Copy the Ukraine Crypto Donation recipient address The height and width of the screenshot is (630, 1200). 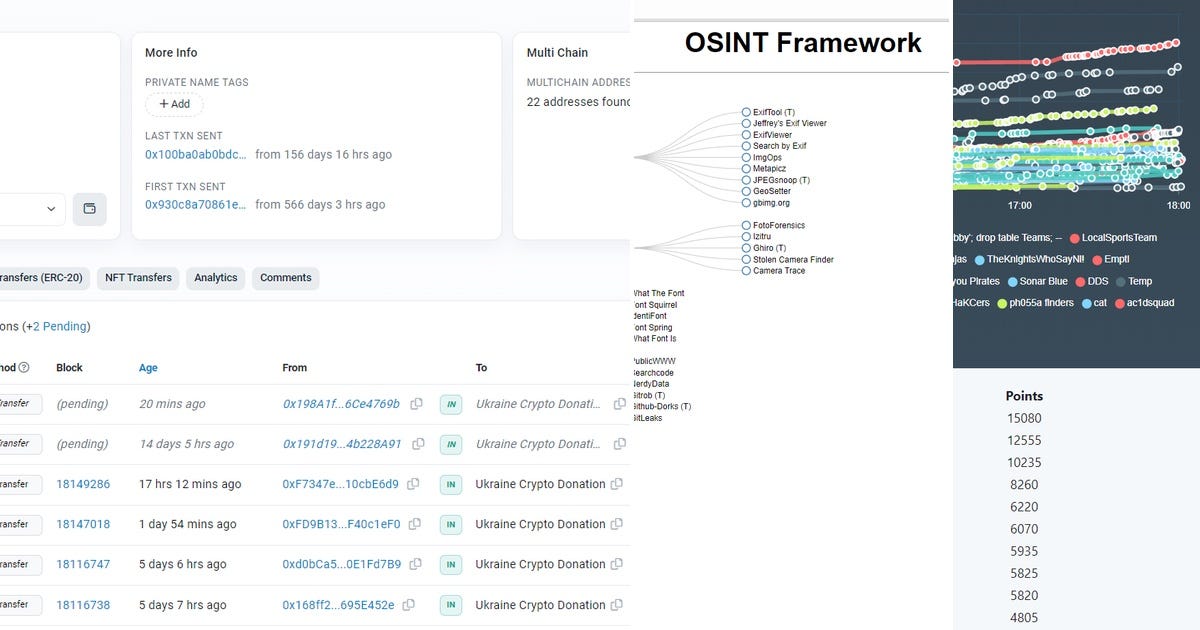[620, 404]
